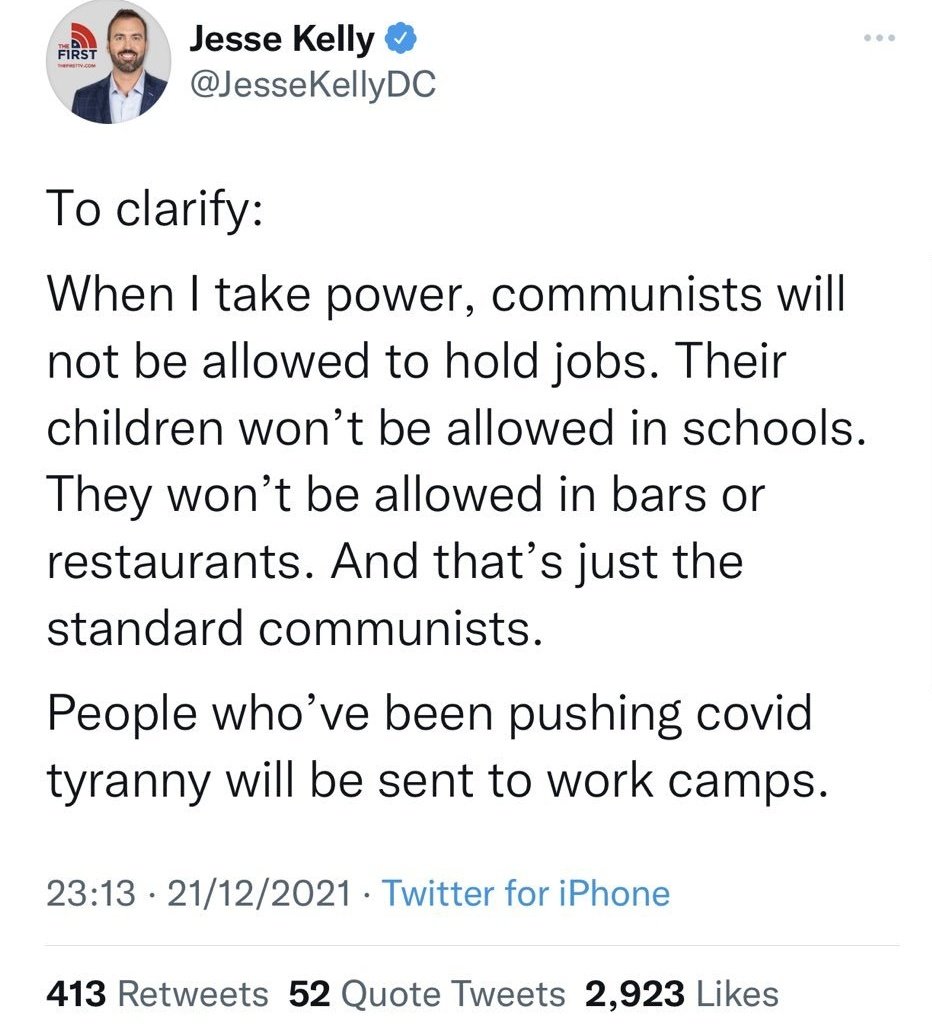This screenshot has width=932, height=1024.
Task: Click the 413 retweet count number
Action: point(76,993)
